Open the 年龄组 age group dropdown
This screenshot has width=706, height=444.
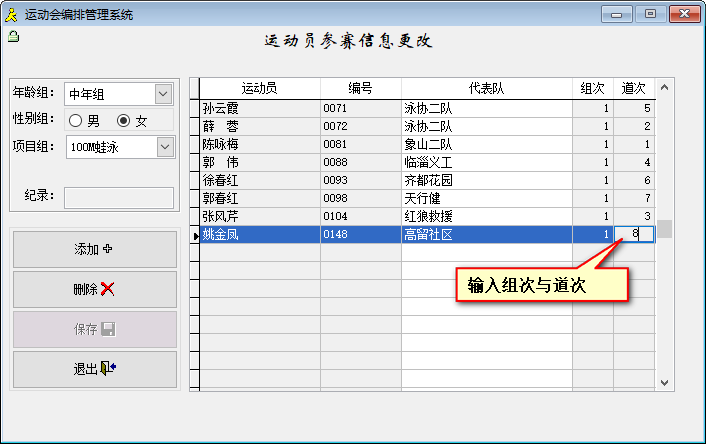point(164,94)
